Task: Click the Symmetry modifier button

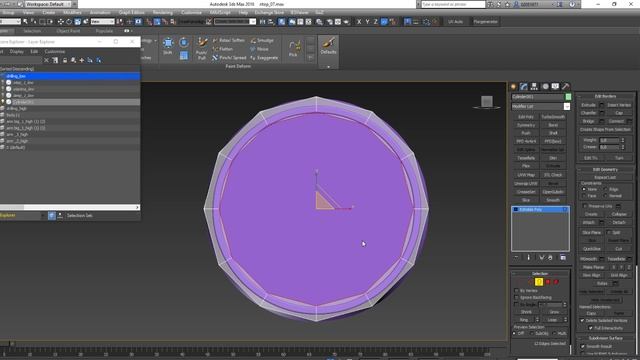Action: click(x=526, y=125)
